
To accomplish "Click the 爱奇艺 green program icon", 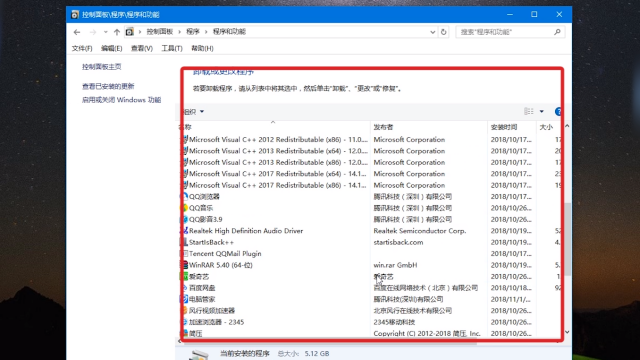I will (185, 276).
